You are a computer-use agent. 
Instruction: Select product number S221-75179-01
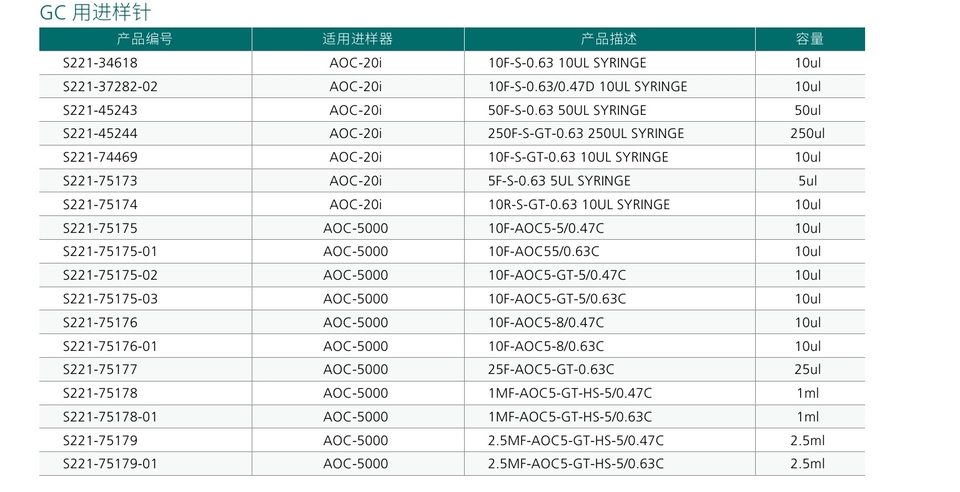coord(110,463)
